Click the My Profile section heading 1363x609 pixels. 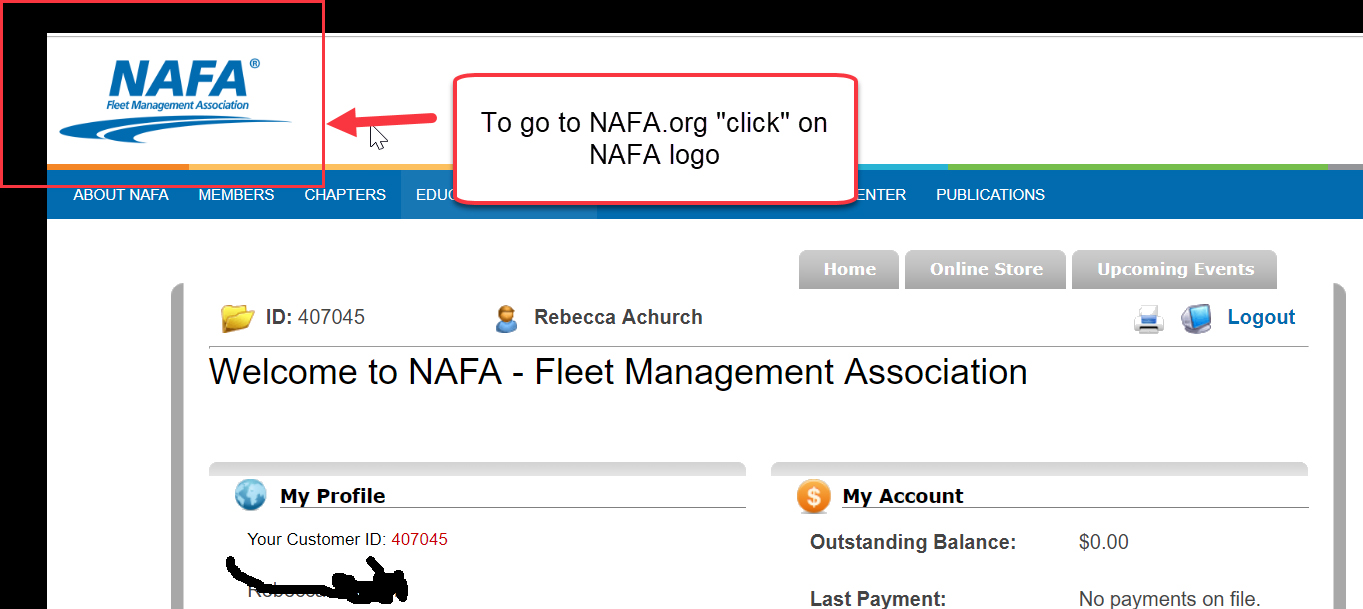click(x=332, y=496)
